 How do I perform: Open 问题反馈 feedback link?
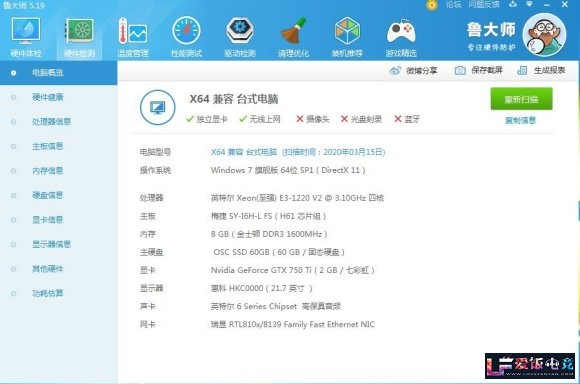click(483, 4)
